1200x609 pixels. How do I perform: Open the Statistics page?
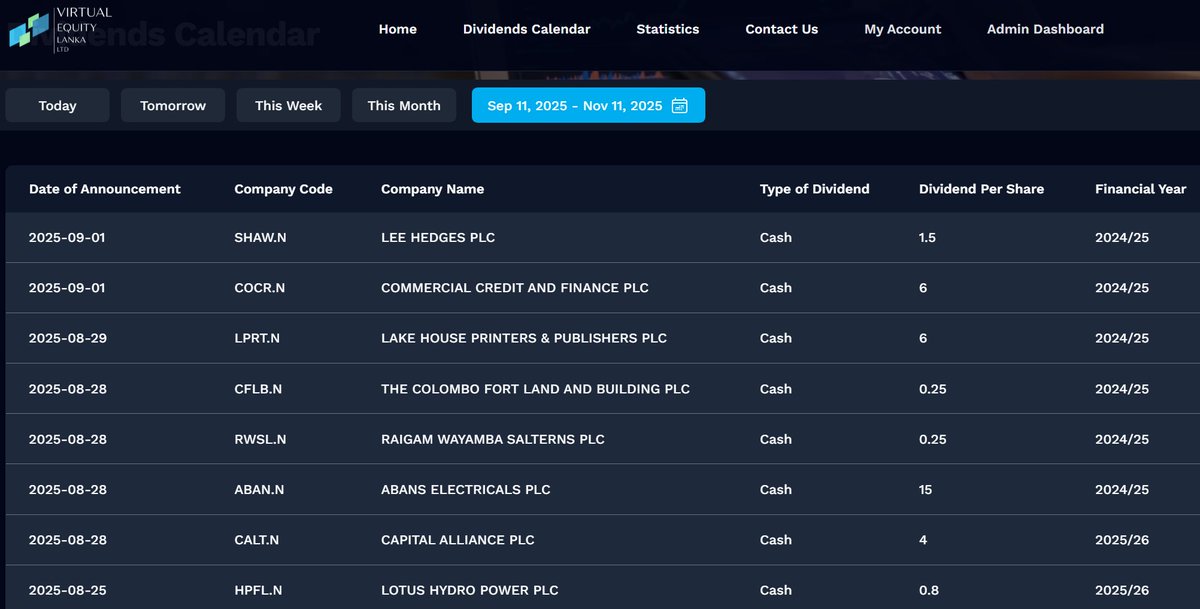[x=668, y=29]
